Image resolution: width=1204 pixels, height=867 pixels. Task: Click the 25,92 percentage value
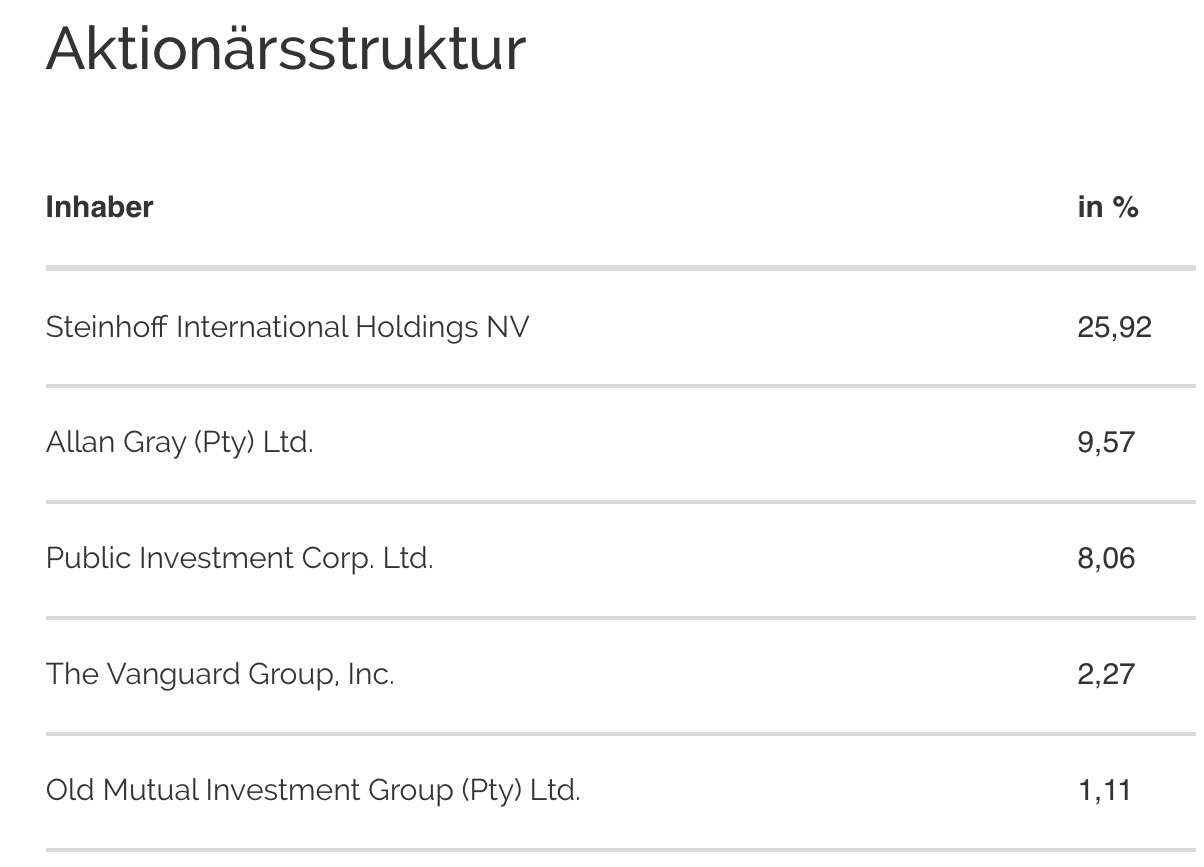pos(1114,327)
